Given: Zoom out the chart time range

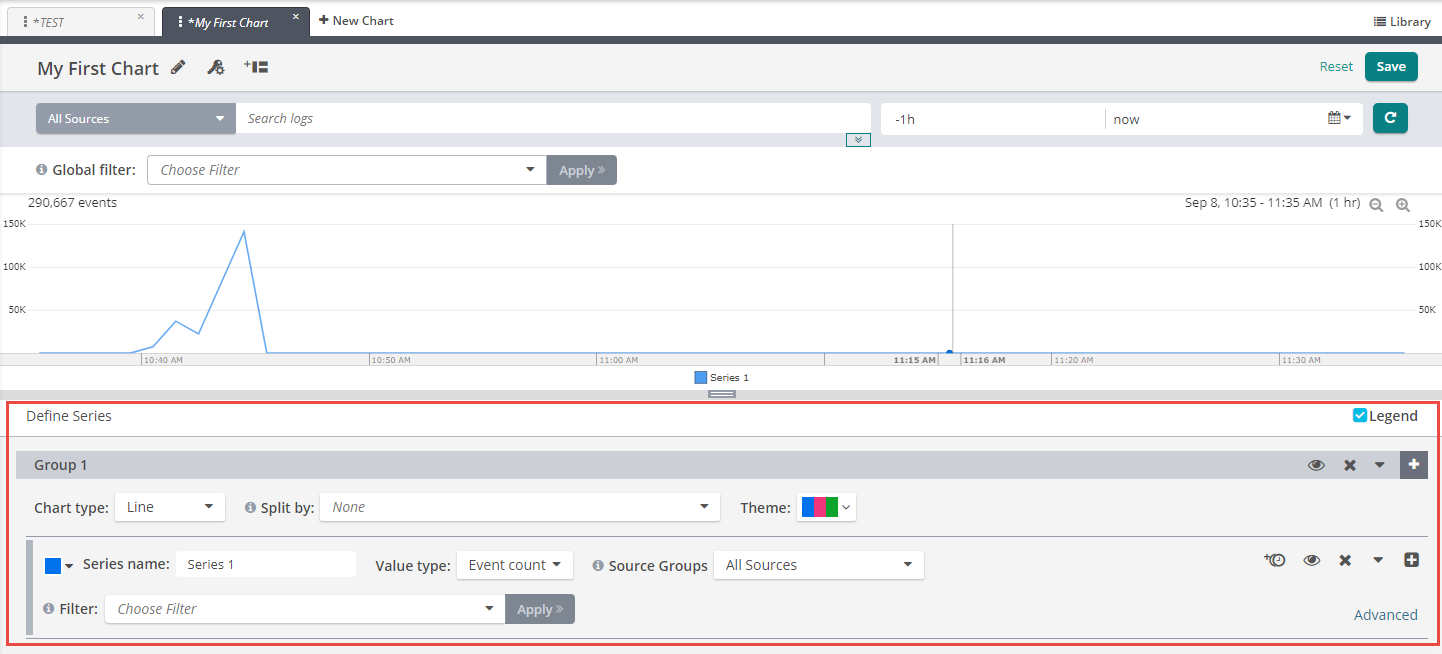Looking at the screenshot, I should [x=1376, y=205].
